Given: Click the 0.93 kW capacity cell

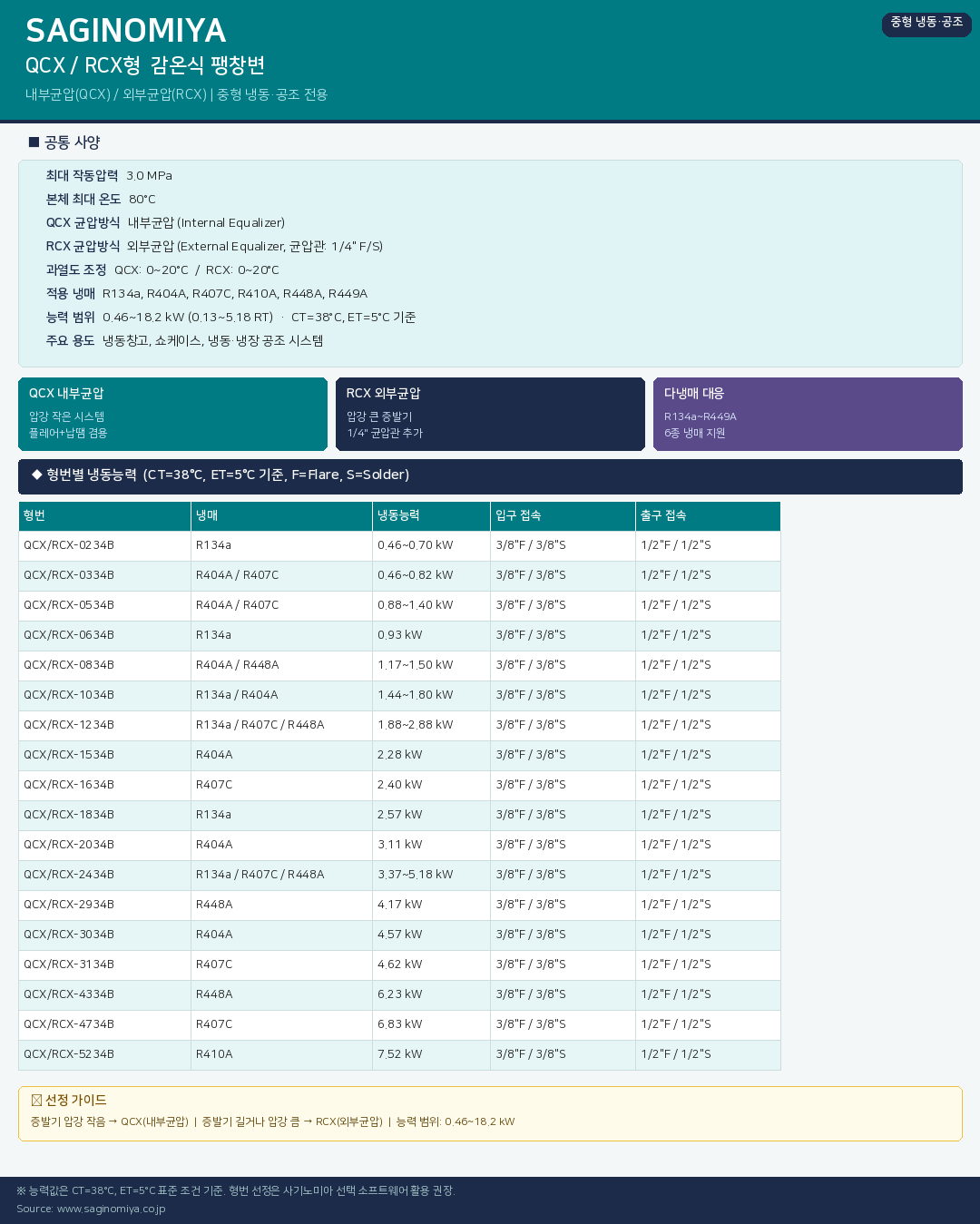Looking at the screenshot, I should click(x=431, y=635).
